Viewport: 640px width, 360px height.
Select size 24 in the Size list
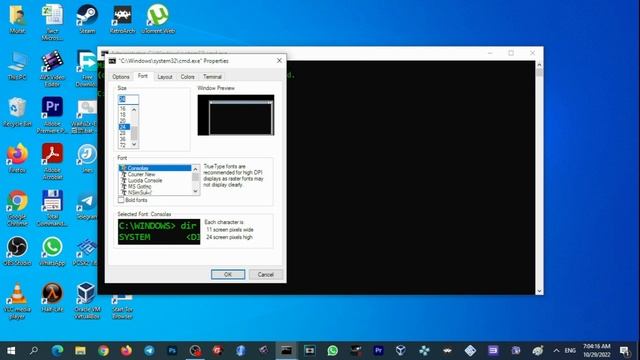click(x=124, y=127)
